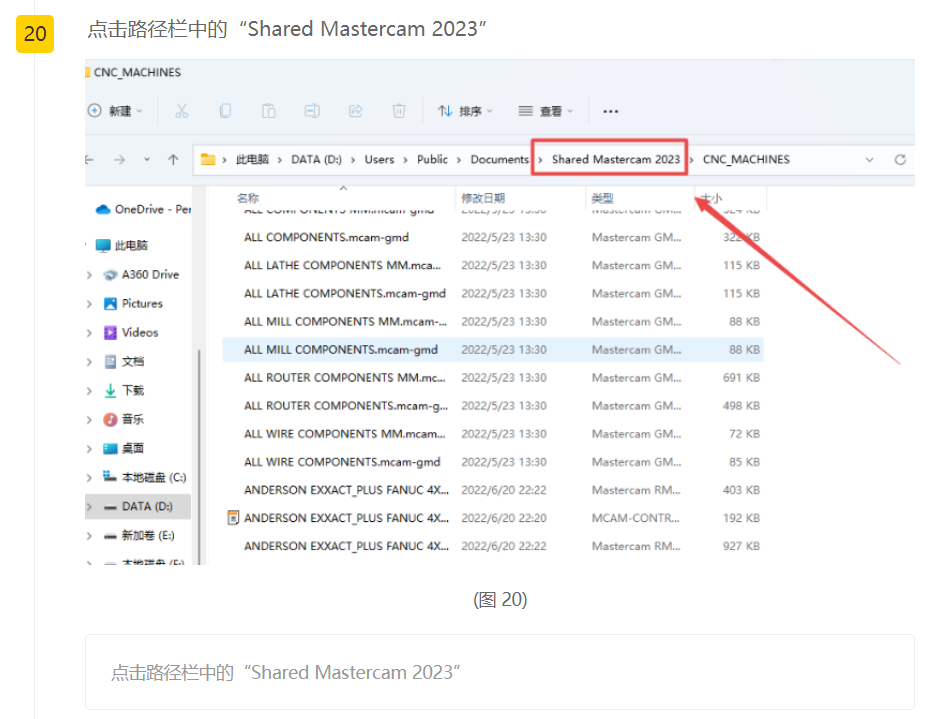Click CNC_MACHINES in the address path
This screenshot has height=719, width=934.
[746, 160]
